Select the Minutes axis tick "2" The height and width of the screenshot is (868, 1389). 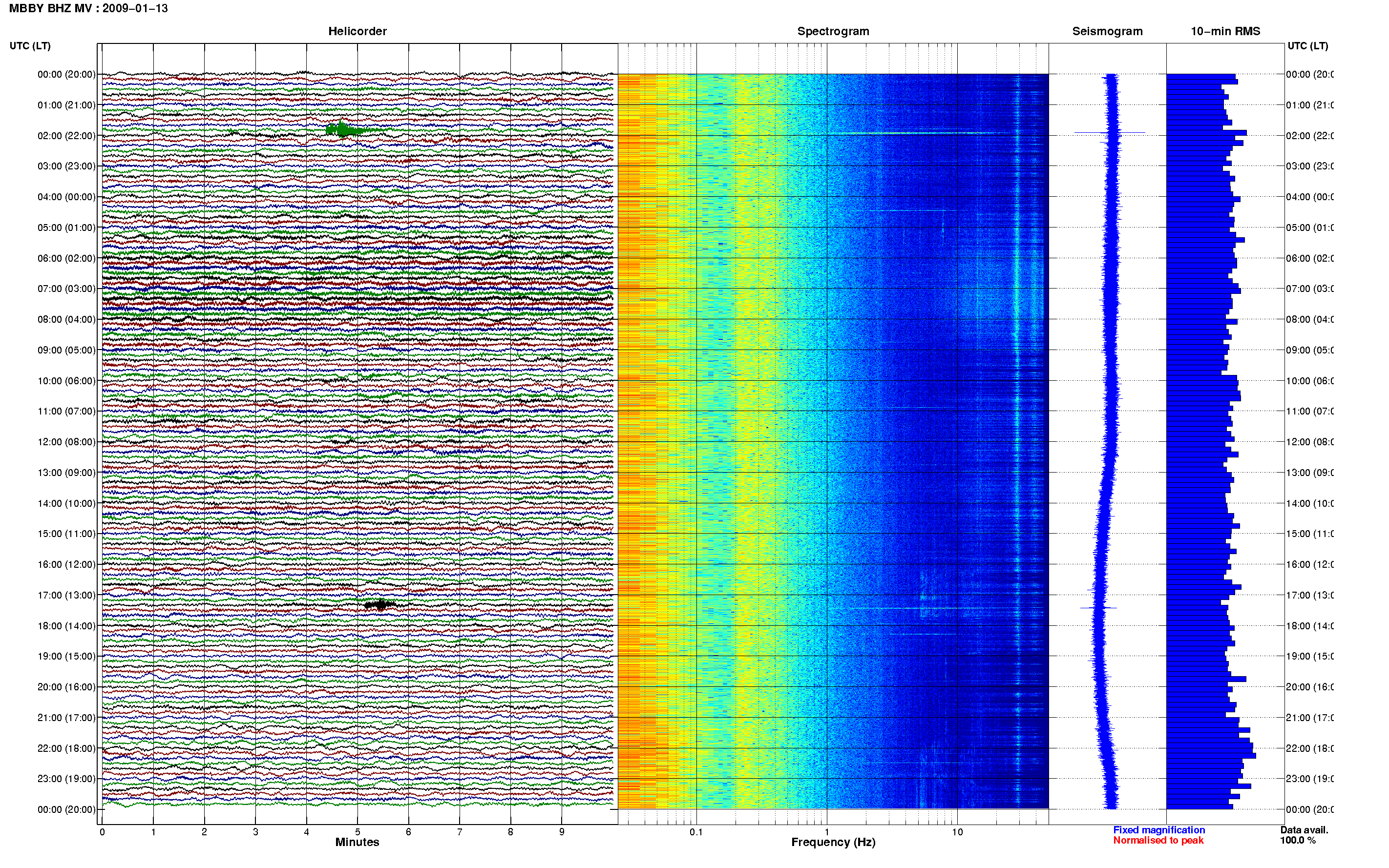[205, 832]
